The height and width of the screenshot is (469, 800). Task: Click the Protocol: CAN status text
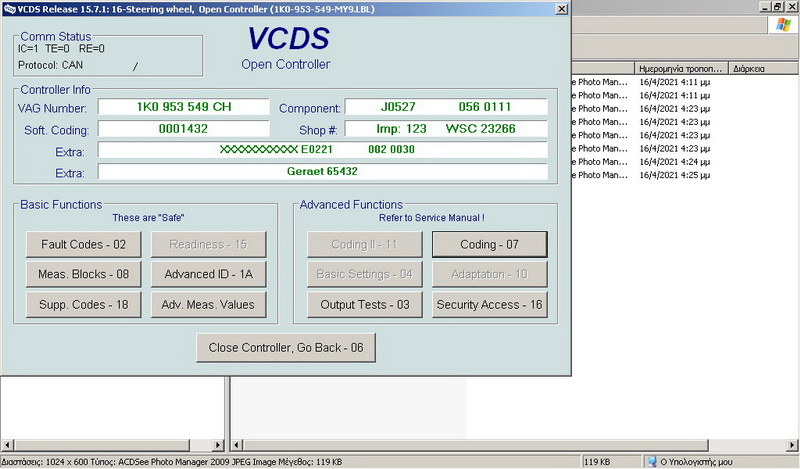click(51, 65)
